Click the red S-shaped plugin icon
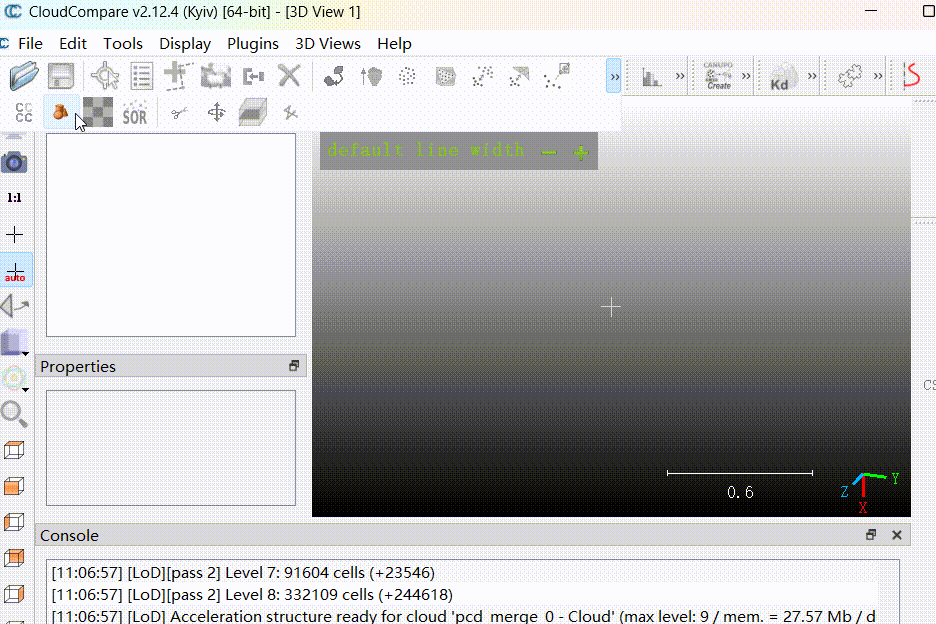Viewport: 936px width, 624px height. point(912,75)
